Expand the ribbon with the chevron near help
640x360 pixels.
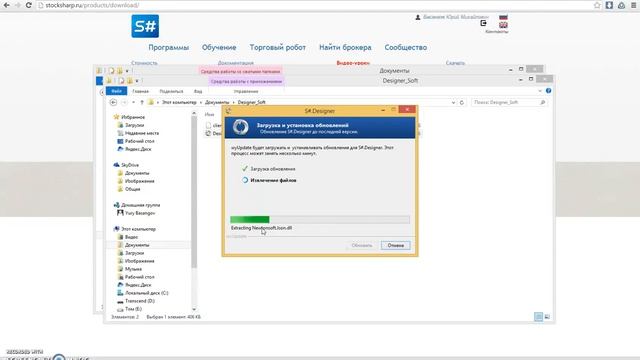540,91
